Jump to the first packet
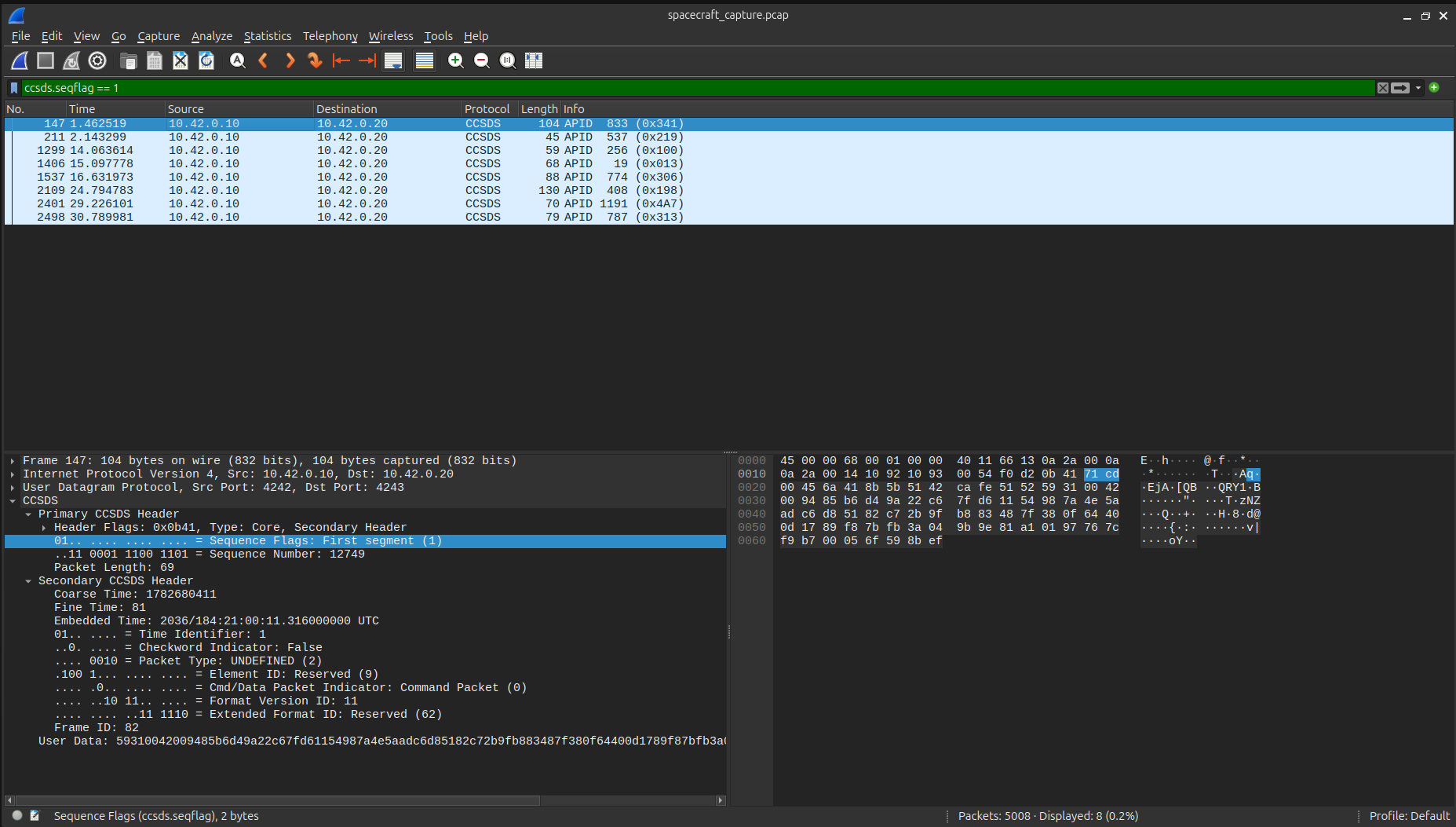 click(341, 60)
